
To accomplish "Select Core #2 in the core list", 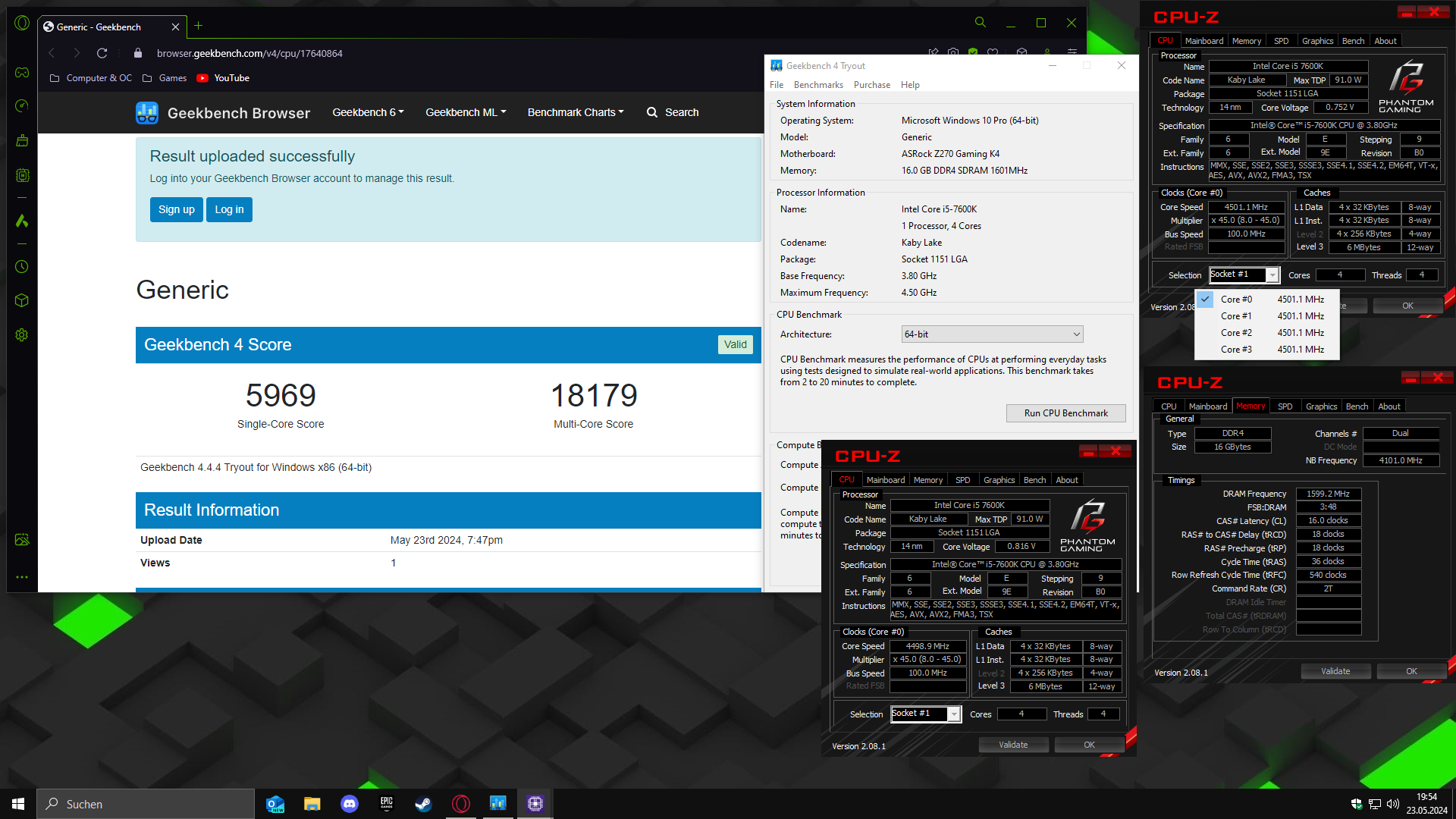I will tap(1266, 333).
